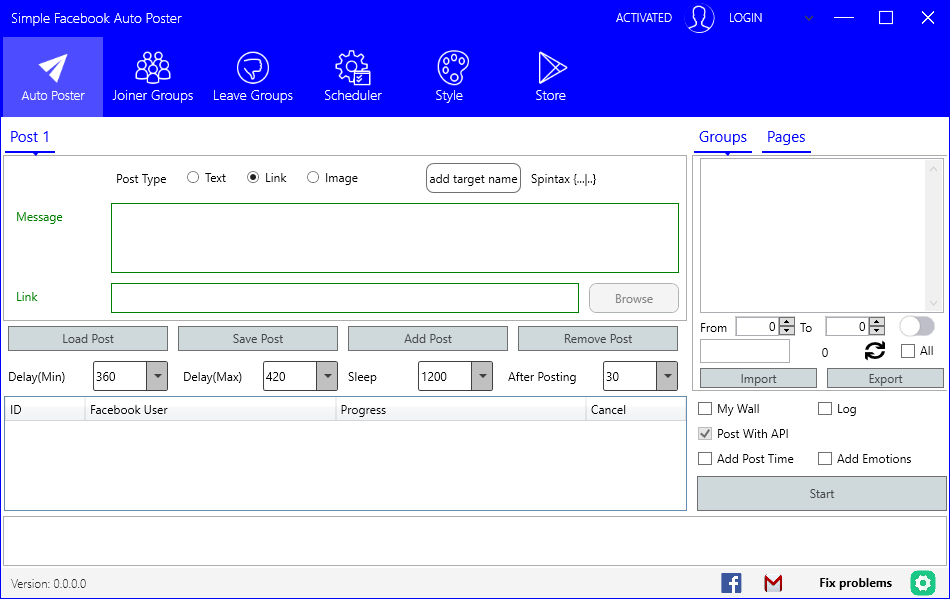Image resolution: width=950 pixels, height=599 pixels.
Task: Click the add target name button
Action: [473, 178]
